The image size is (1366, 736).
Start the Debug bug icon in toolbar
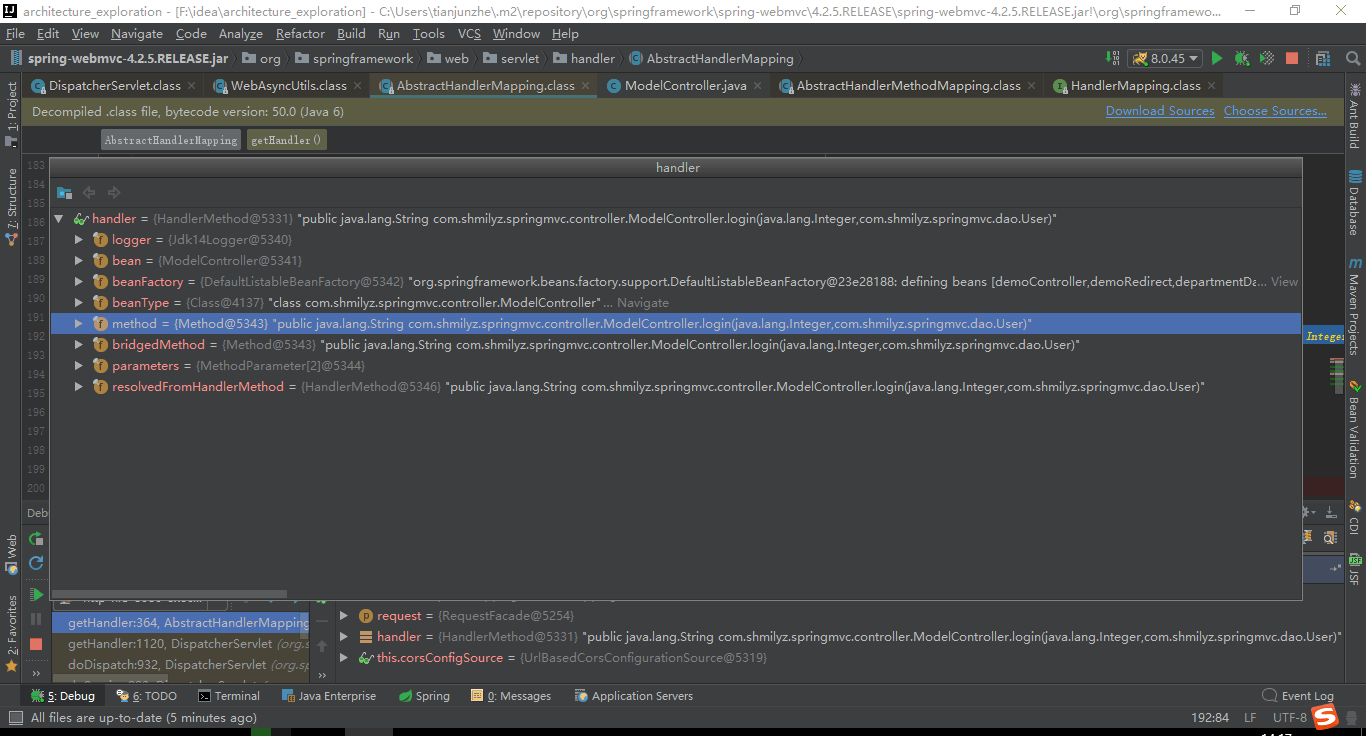(1242, 59)
